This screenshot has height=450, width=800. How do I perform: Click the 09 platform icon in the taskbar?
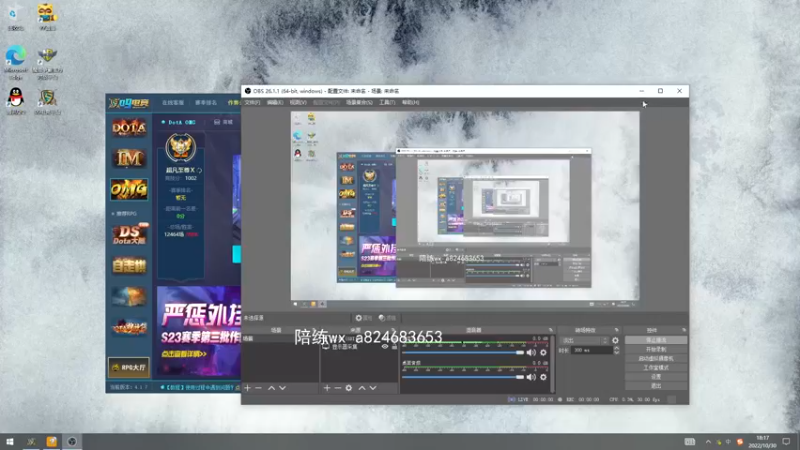(32, 442)
